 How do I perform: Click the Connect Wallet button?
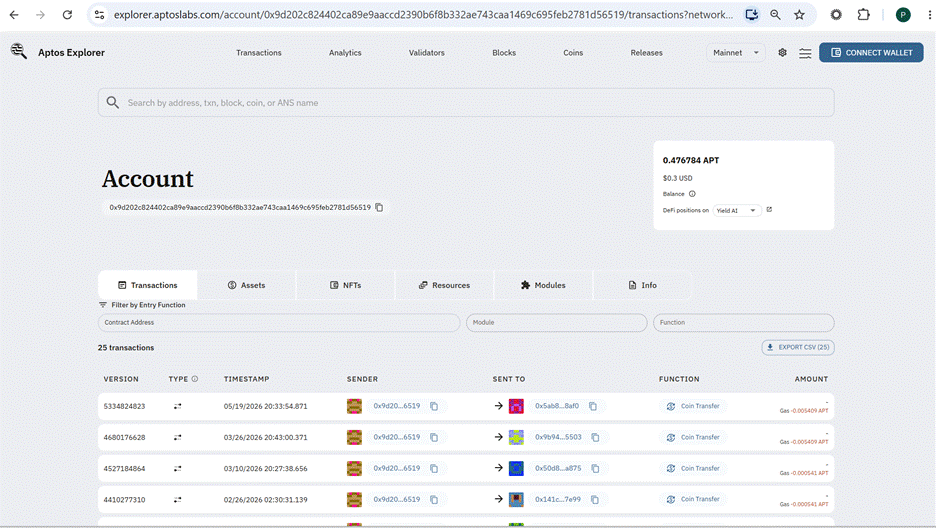[x=871, y=53]
